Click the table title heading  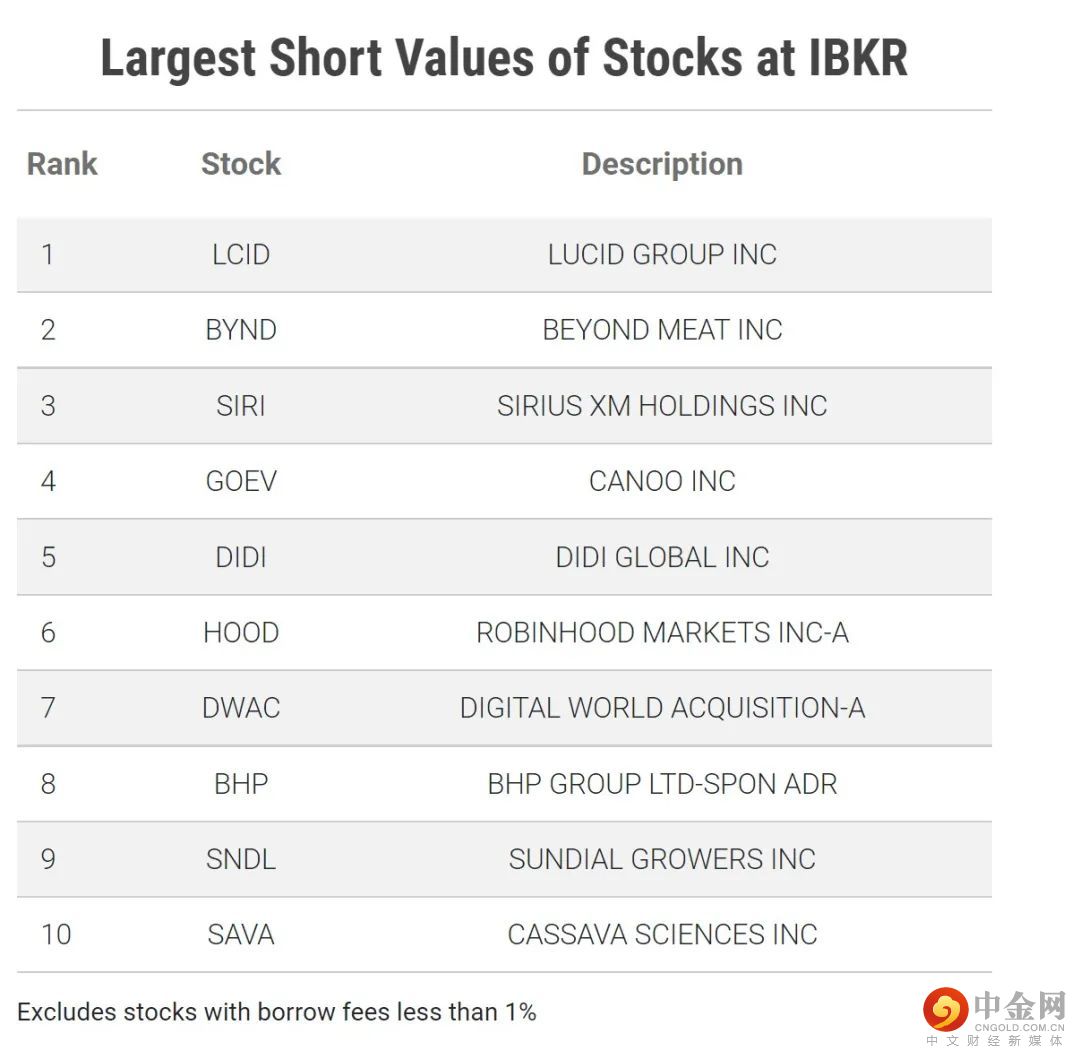click(504, 57)
